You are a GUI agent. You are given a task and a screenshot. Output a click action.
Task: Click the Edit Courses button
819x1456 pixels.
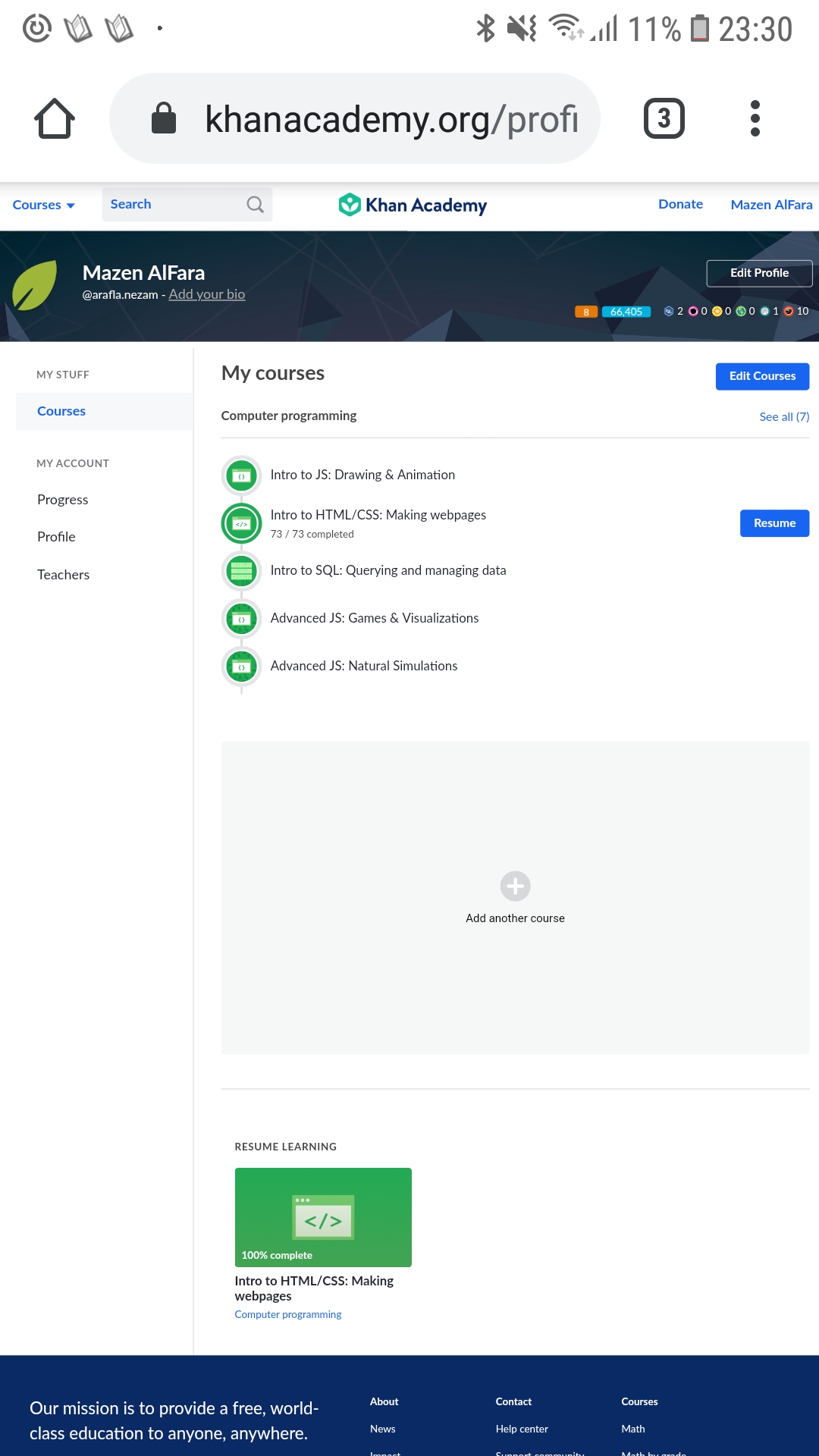[x=762, y=376]
